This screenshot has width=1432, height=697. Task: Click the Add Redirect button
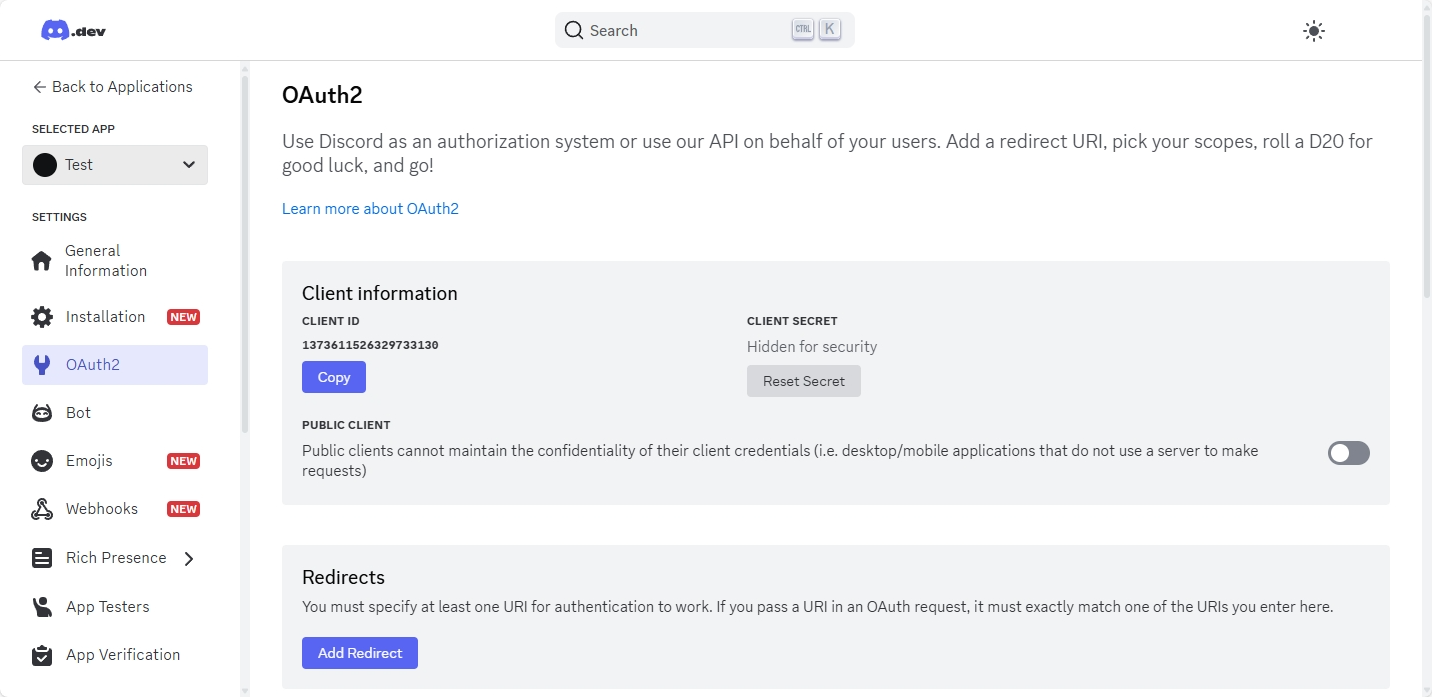coord(360,653)
